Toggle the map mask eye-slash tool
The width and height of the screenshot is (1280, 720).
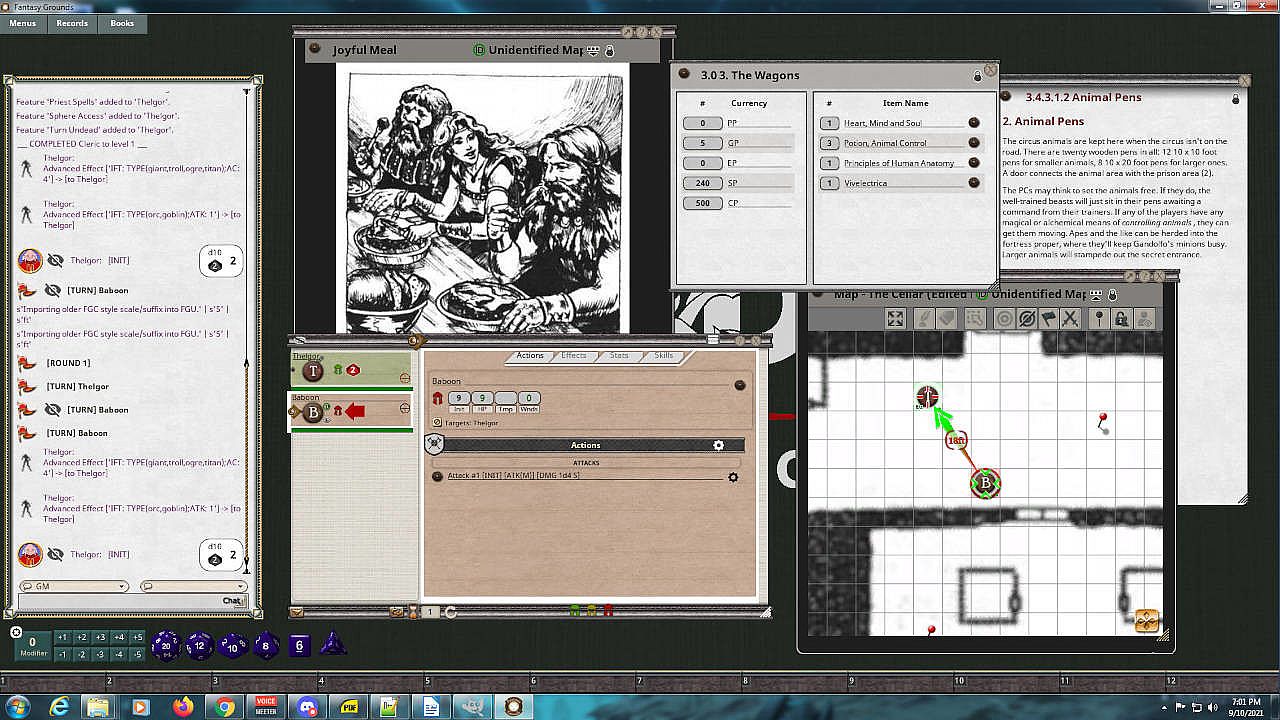point(1026,319)
